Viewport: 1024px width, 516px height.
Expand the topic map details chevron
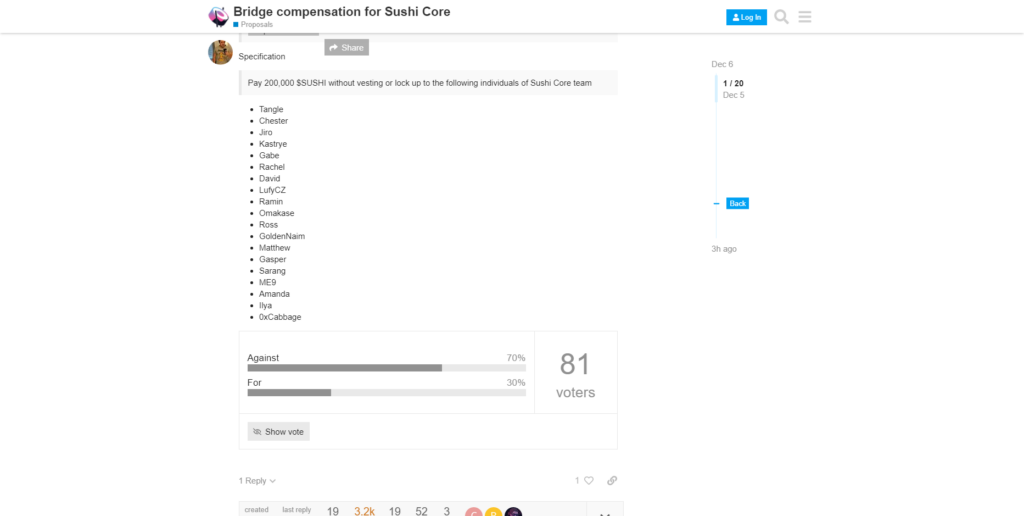click(x=605, y=513)
